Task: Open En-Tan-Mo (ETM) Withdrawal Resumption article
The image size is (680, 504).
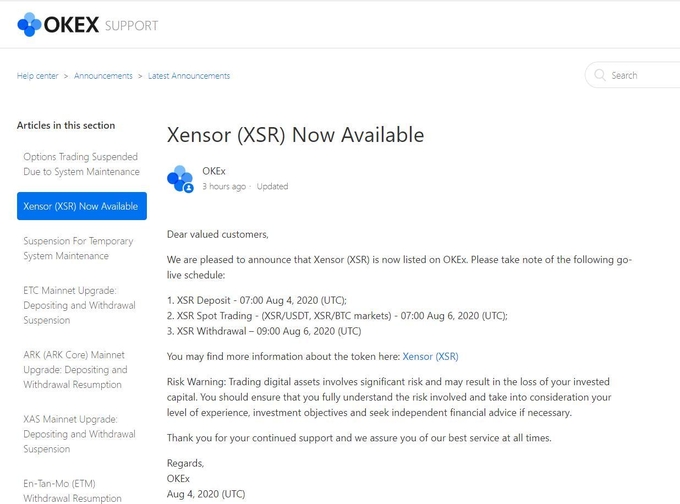Action: click(x=72, y=491)
